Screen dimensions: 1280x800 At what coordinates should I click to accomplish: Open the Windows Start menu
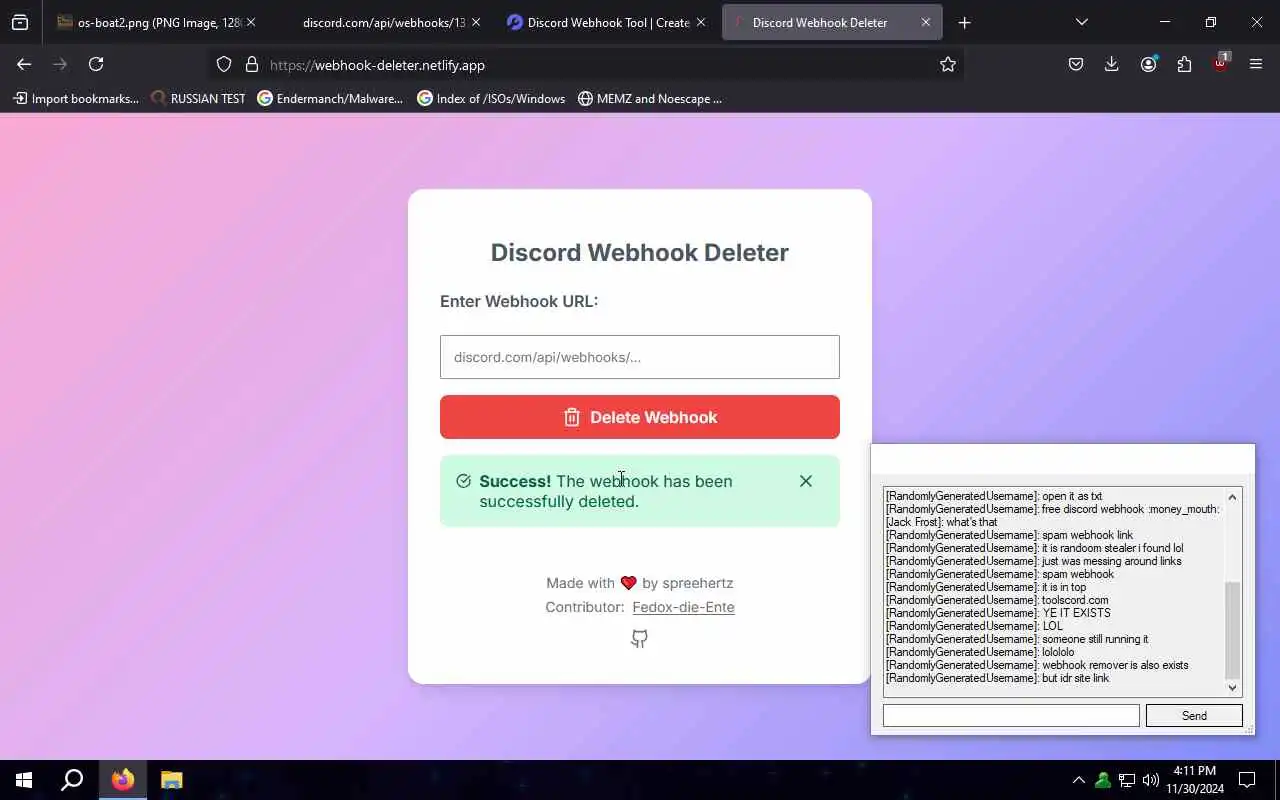(24, 780)
